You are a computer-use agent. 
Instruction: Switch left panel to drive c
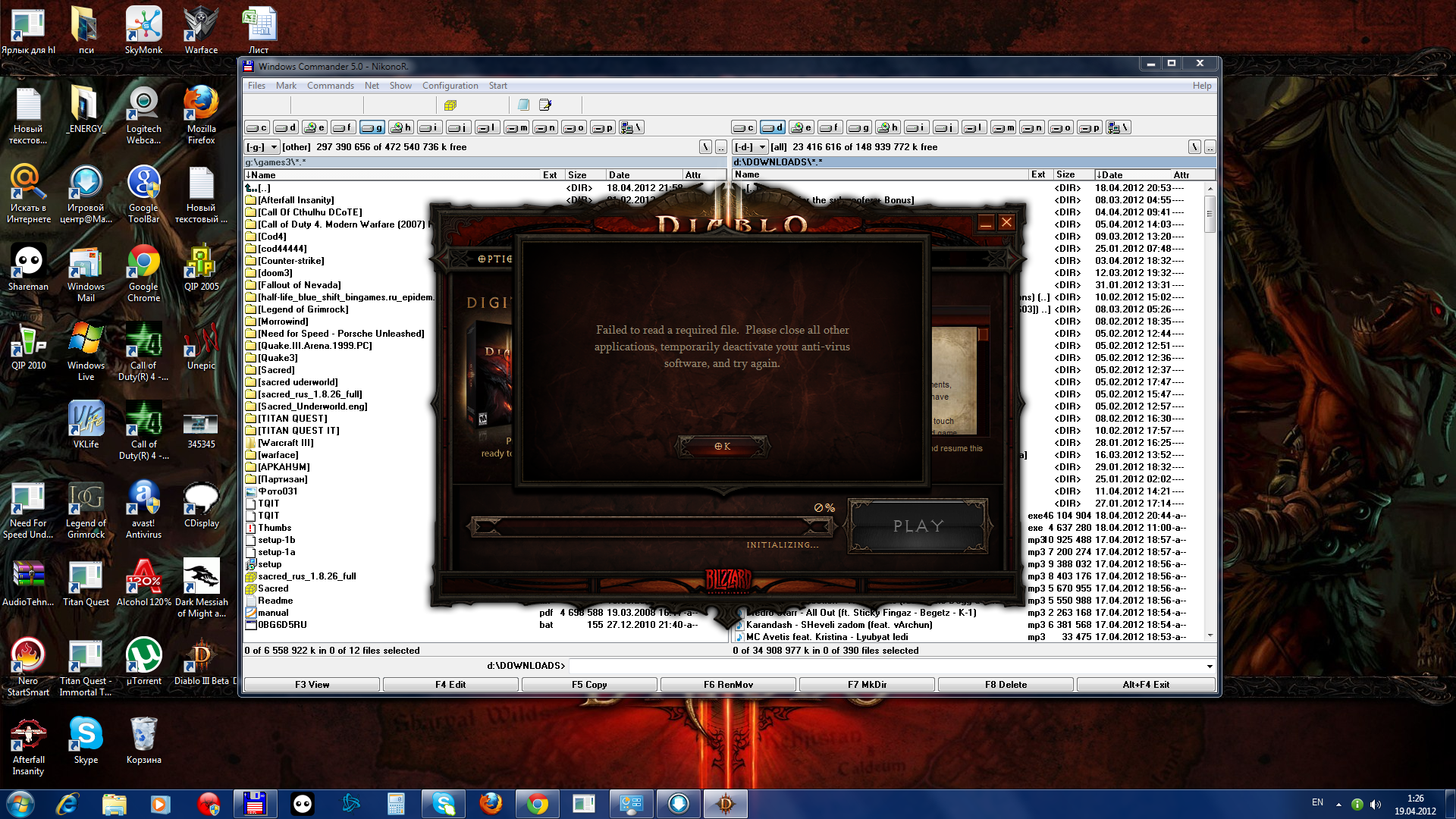257,127
